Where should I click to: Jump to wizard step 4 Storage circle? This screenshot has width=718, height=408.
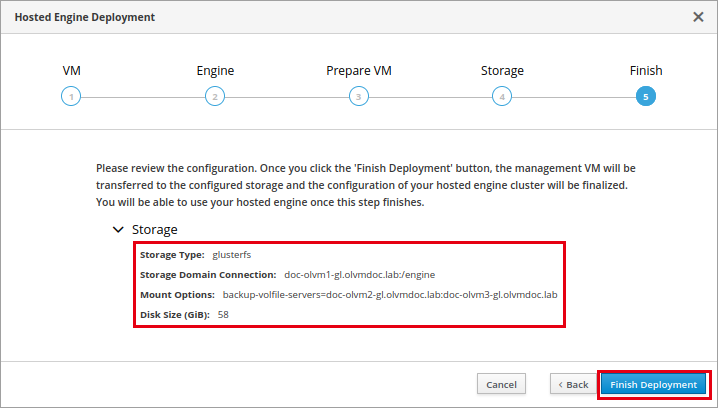click(x=502, y=97)
